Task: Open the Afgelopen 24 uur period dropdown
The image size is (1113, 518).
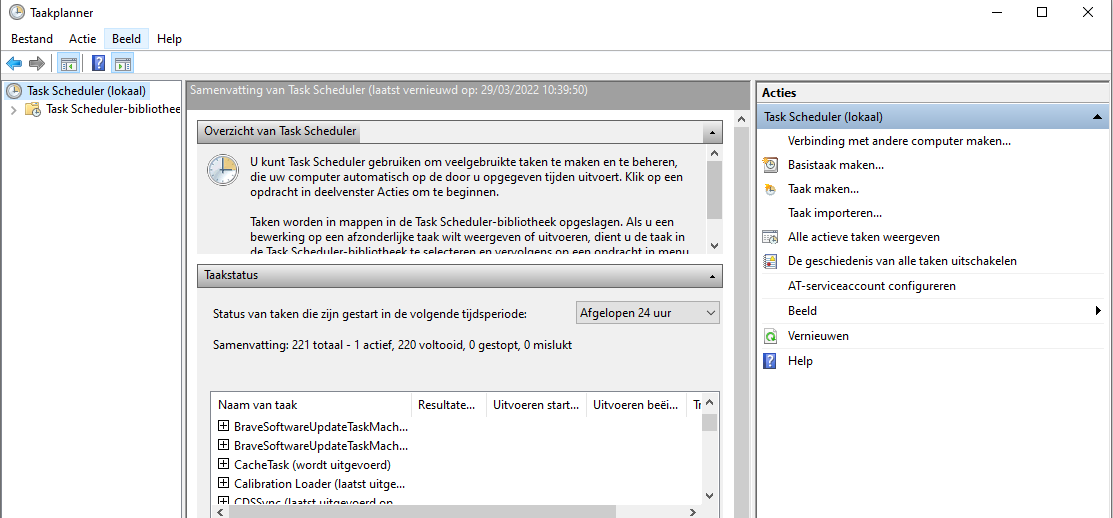Action: [x=647, y=313]
